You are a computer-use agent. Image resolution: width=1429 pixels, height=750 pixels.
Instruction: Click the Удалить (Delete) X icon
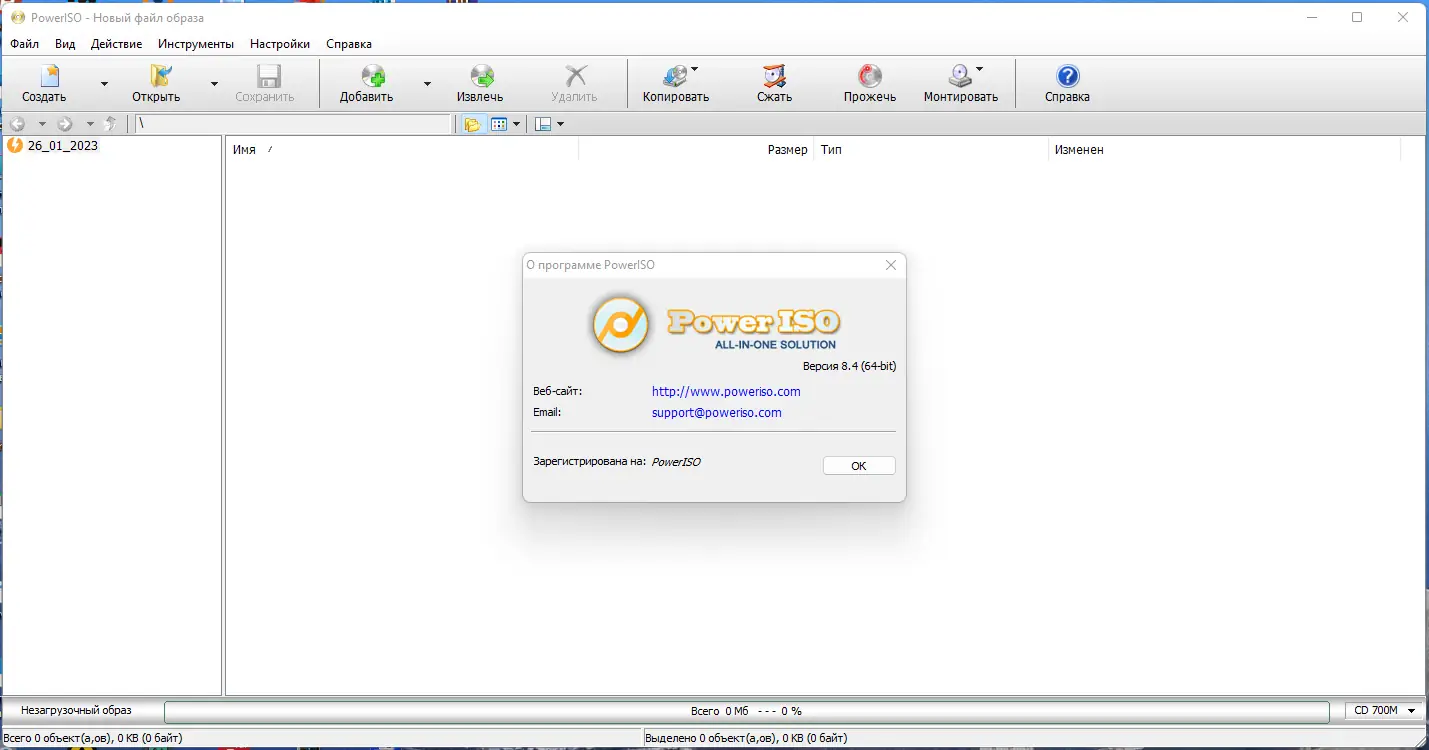click(575, 76)
